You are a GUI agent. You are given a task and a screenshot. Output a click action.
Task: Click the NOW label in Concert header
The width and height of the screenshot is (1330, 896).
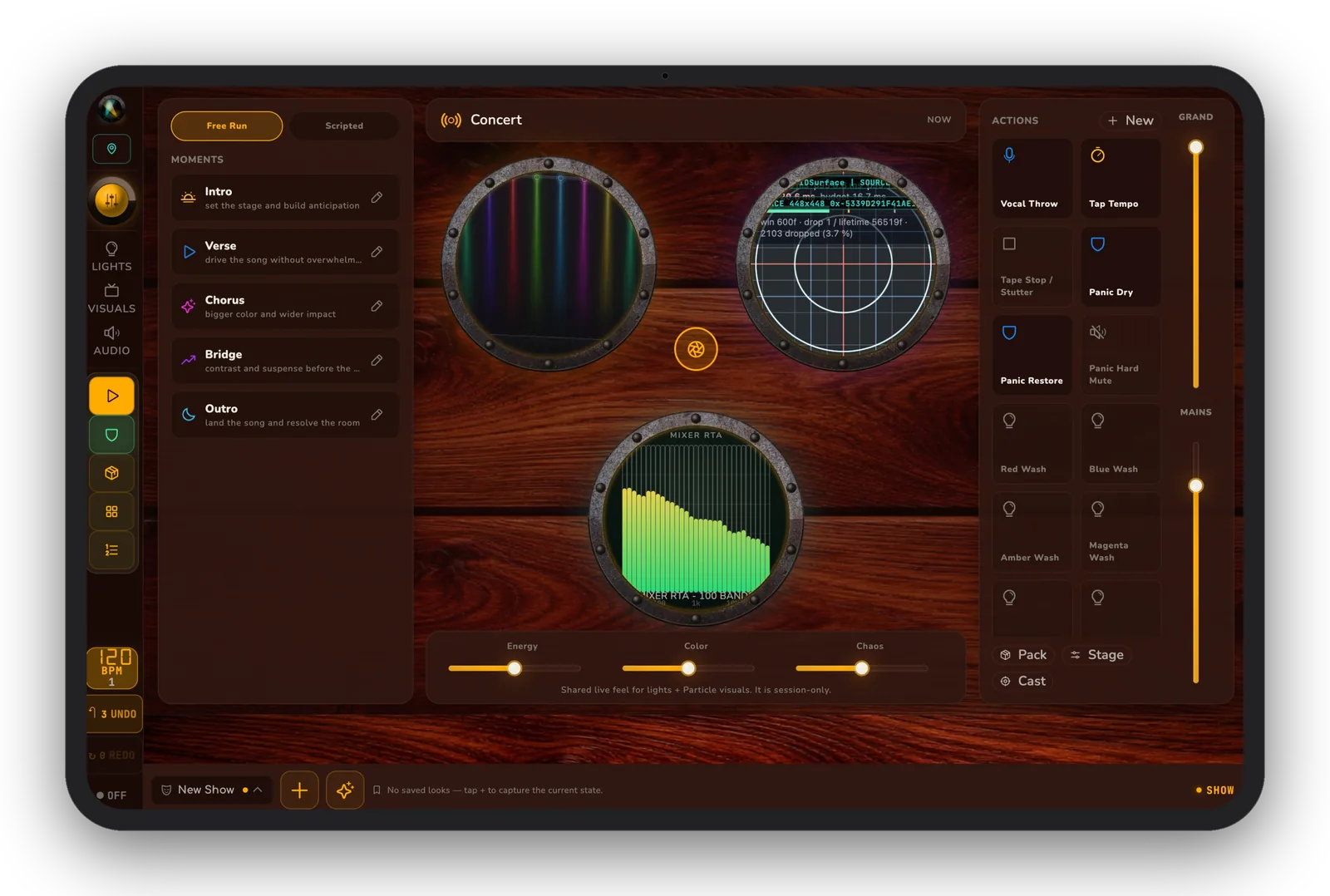click(939, 120)
